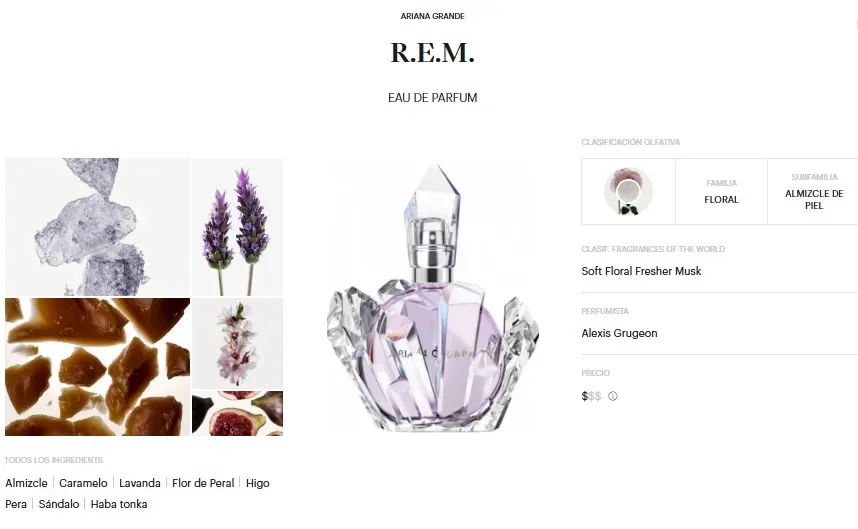Click the R.E.M. perfume bottle image
This screenshot has height=529, width=858.
pyautogui.click(x=433, y=298)
